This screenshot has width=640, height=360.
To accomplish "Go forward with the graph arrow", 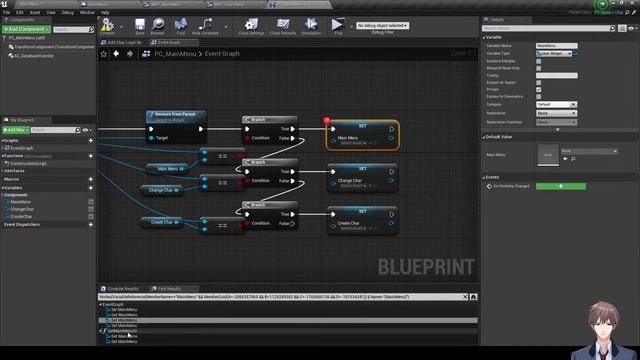I will click(x=130, y=53).
